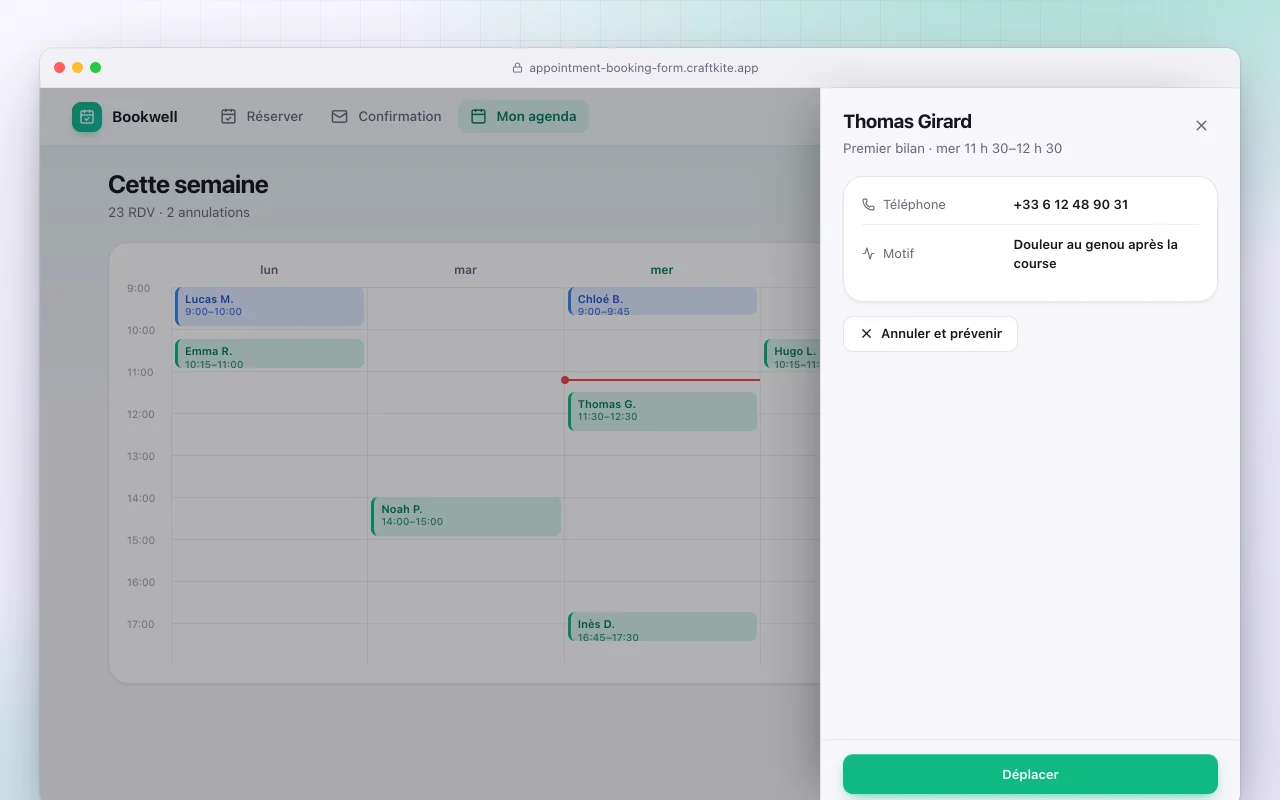
Task: Open the Confirmation tab
Action: 386,117
